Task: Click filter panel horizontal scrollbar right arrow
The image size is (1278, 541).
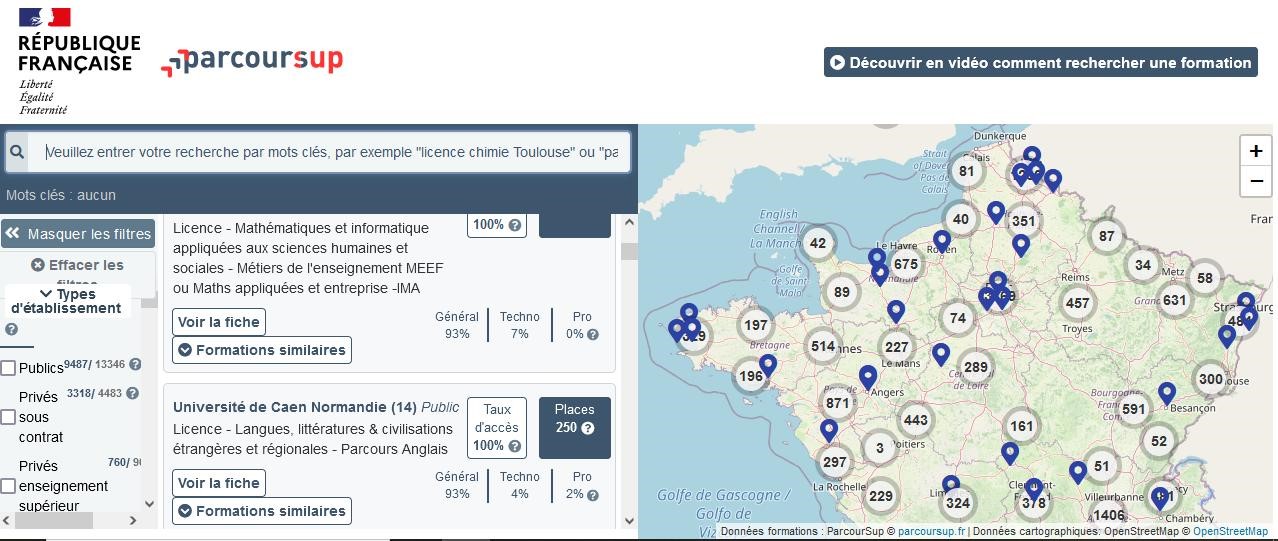Action: tap(135, 520)
